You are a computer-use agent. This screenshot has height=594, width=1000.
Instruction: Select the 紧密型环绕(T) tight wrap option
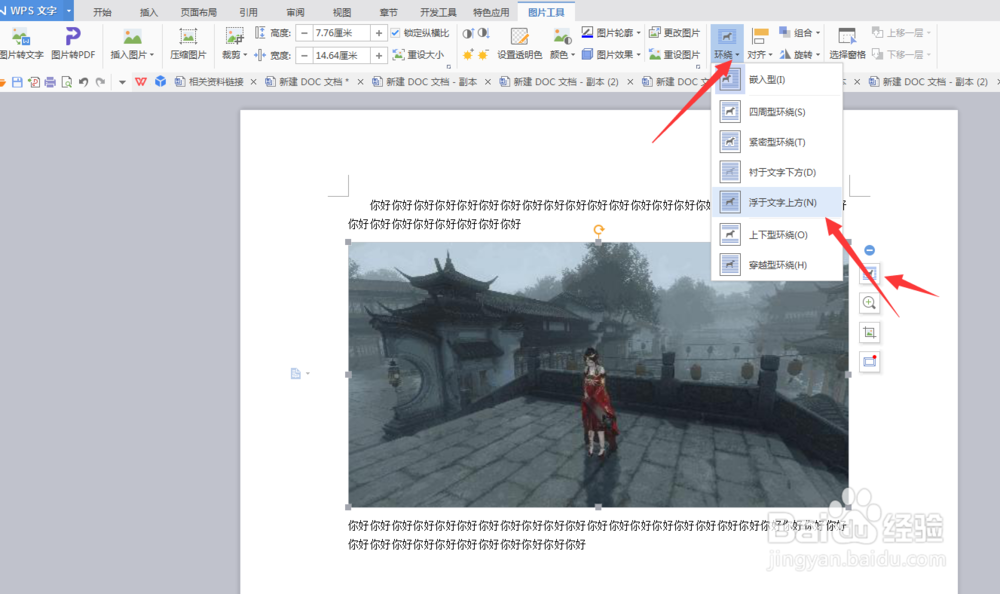[777, 142]
